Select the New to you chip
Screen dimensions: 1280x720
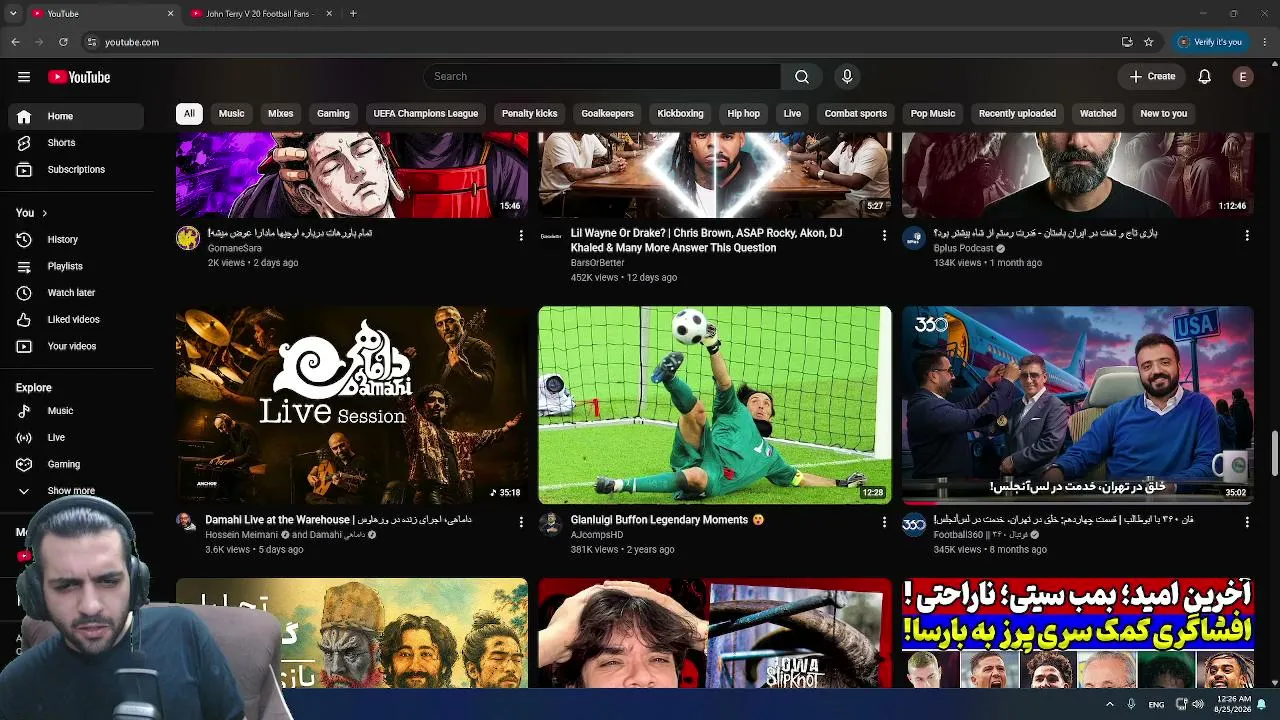click(x=1164, y=114)
